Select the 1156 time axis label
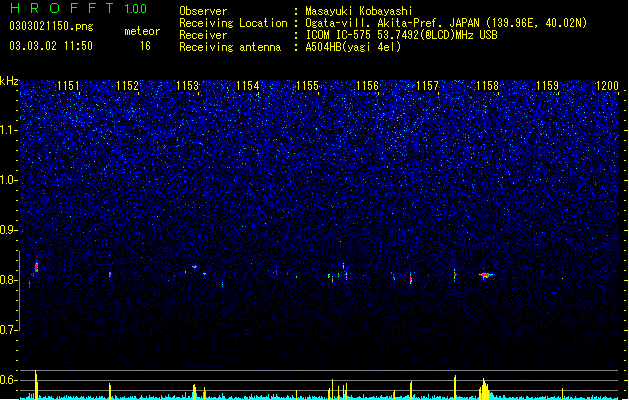This screenshot has height=400, width=629. pos(367,86)
